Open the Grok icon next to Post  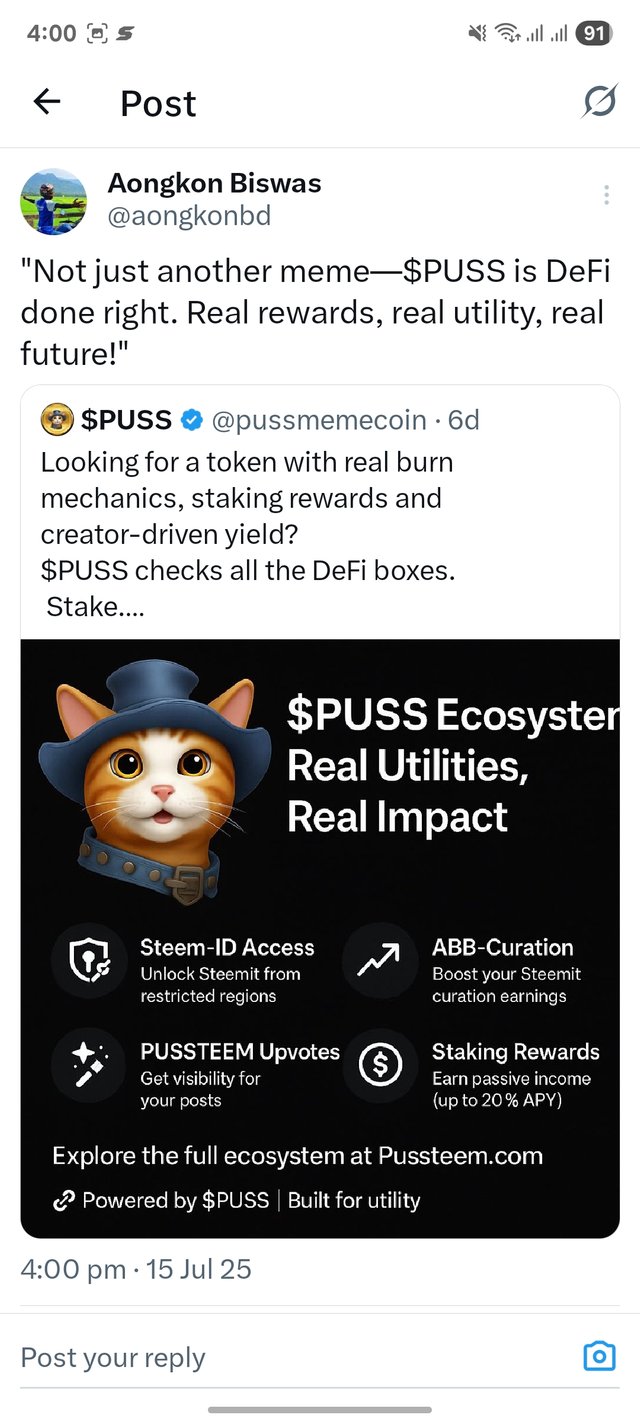599,101
